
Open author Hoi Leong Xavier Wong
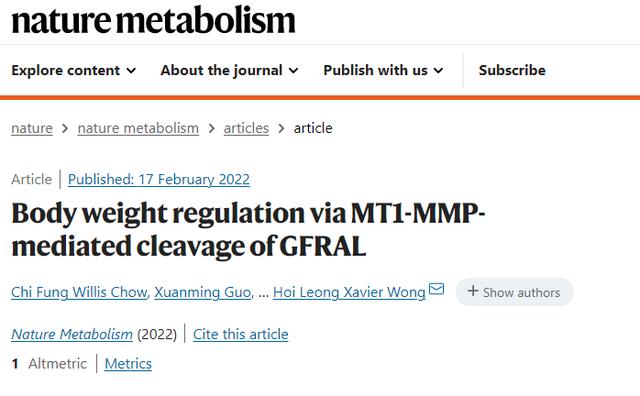pyautogui.click(x=349, y=292)
